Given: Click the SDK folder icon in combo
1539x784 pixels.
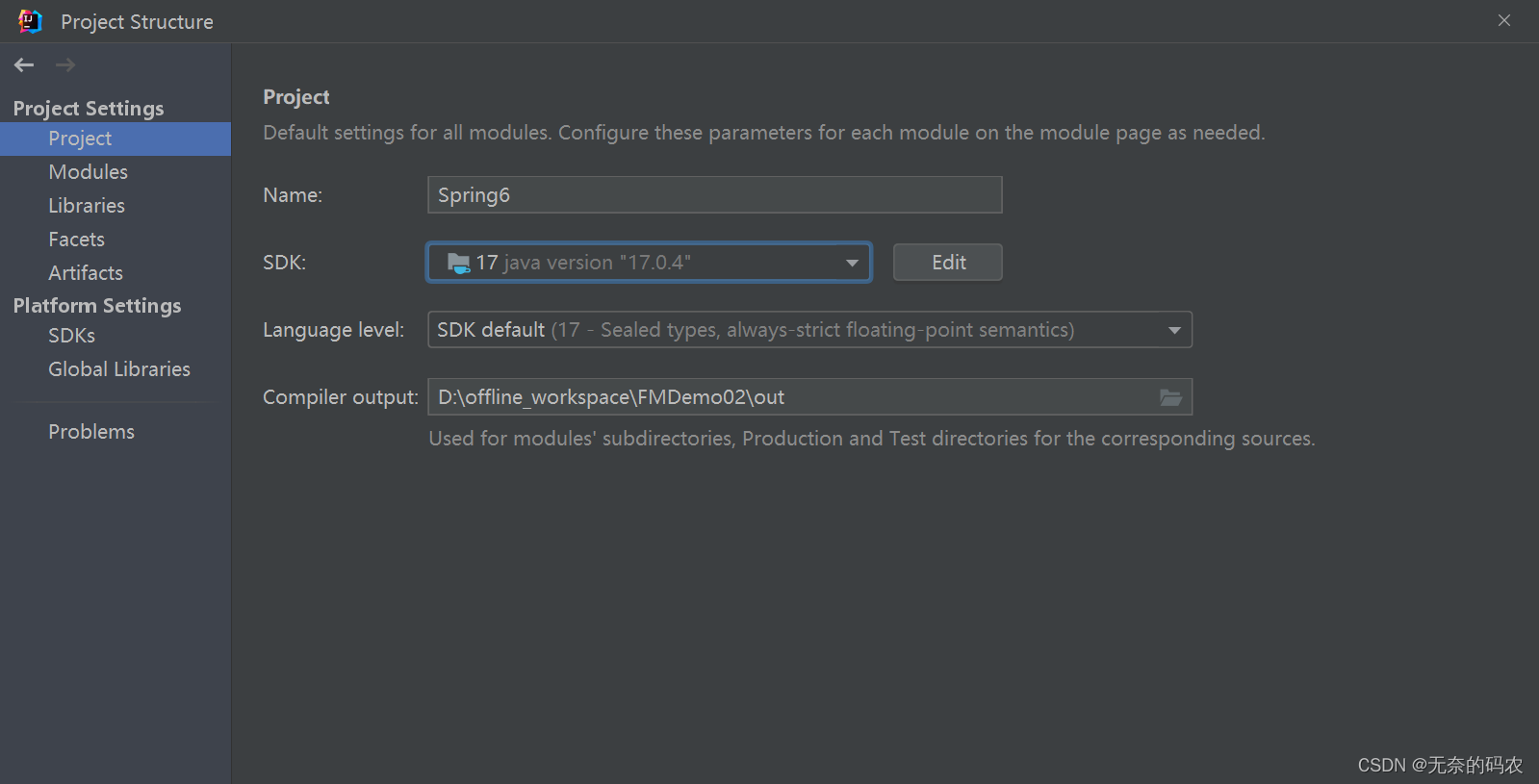Looking at the screenshot, I should coord(458,263).
